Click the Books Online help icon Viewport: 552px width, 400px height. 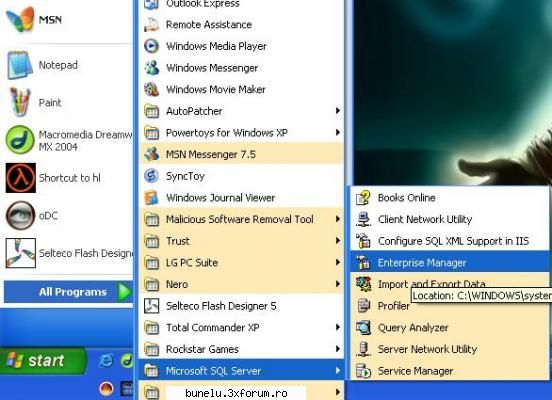click(363, 198)
